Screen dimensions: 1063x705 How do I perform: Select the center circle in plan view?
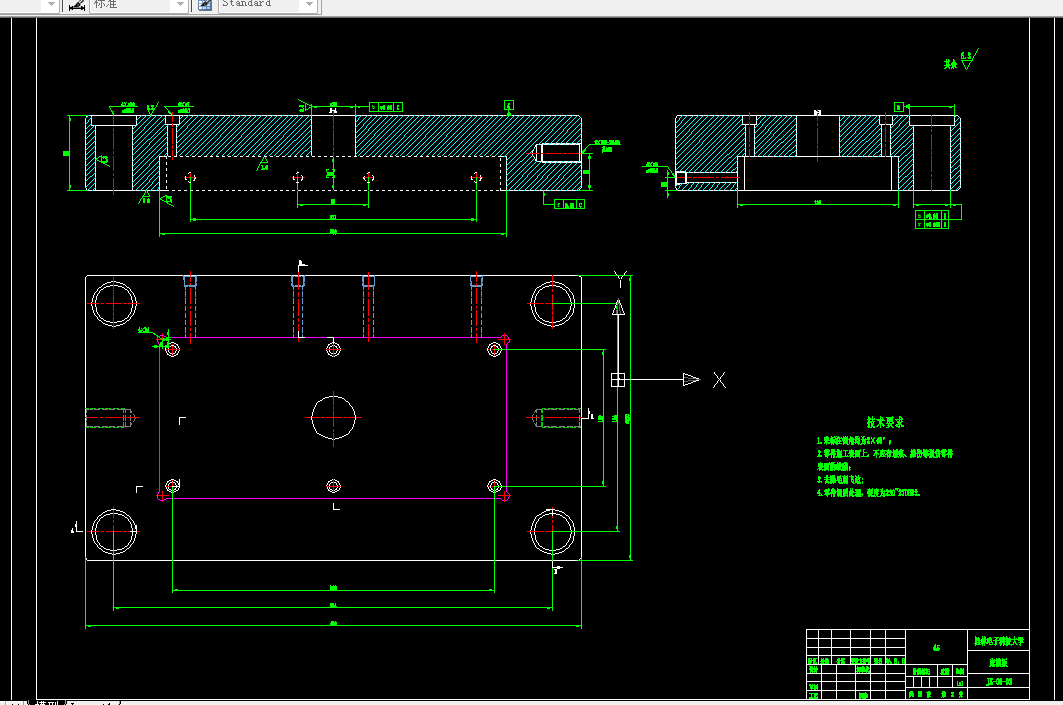[x=334, y=418]
